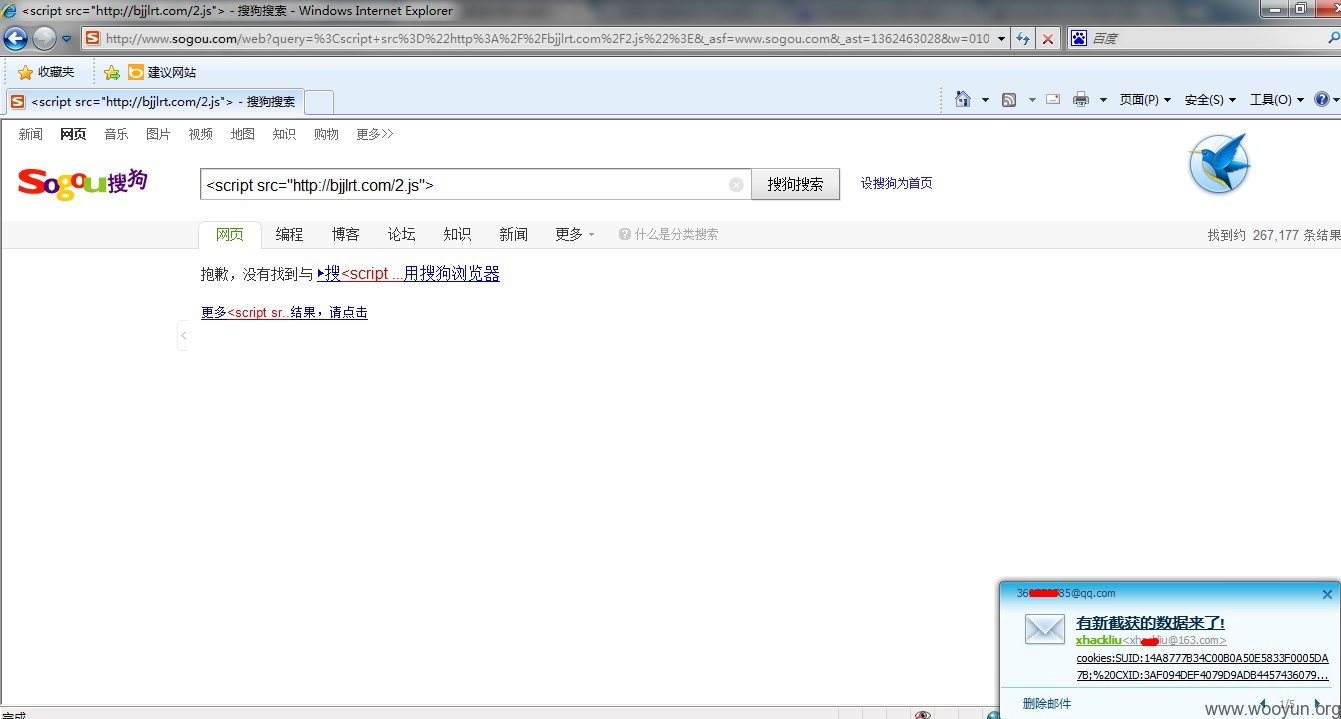Click the cookies:SUID message preview link
Image resolution: width=1341 pixels, height=719 pixels.
point(1202,666)
